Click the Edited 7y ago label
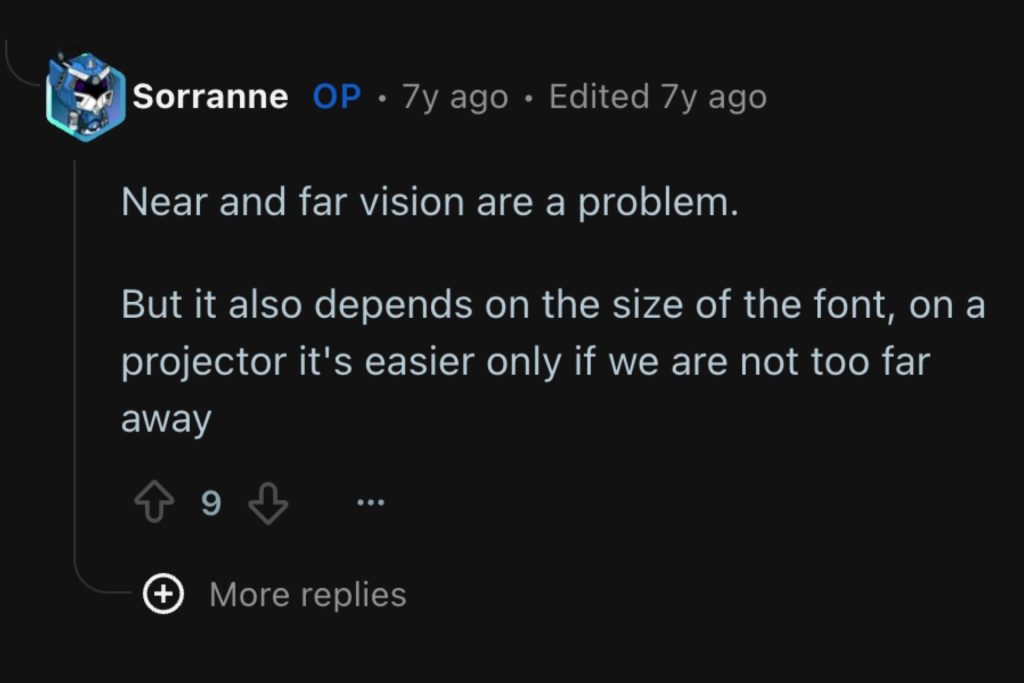This screenshot has width=1024, height=683. (x=655, y=96)
